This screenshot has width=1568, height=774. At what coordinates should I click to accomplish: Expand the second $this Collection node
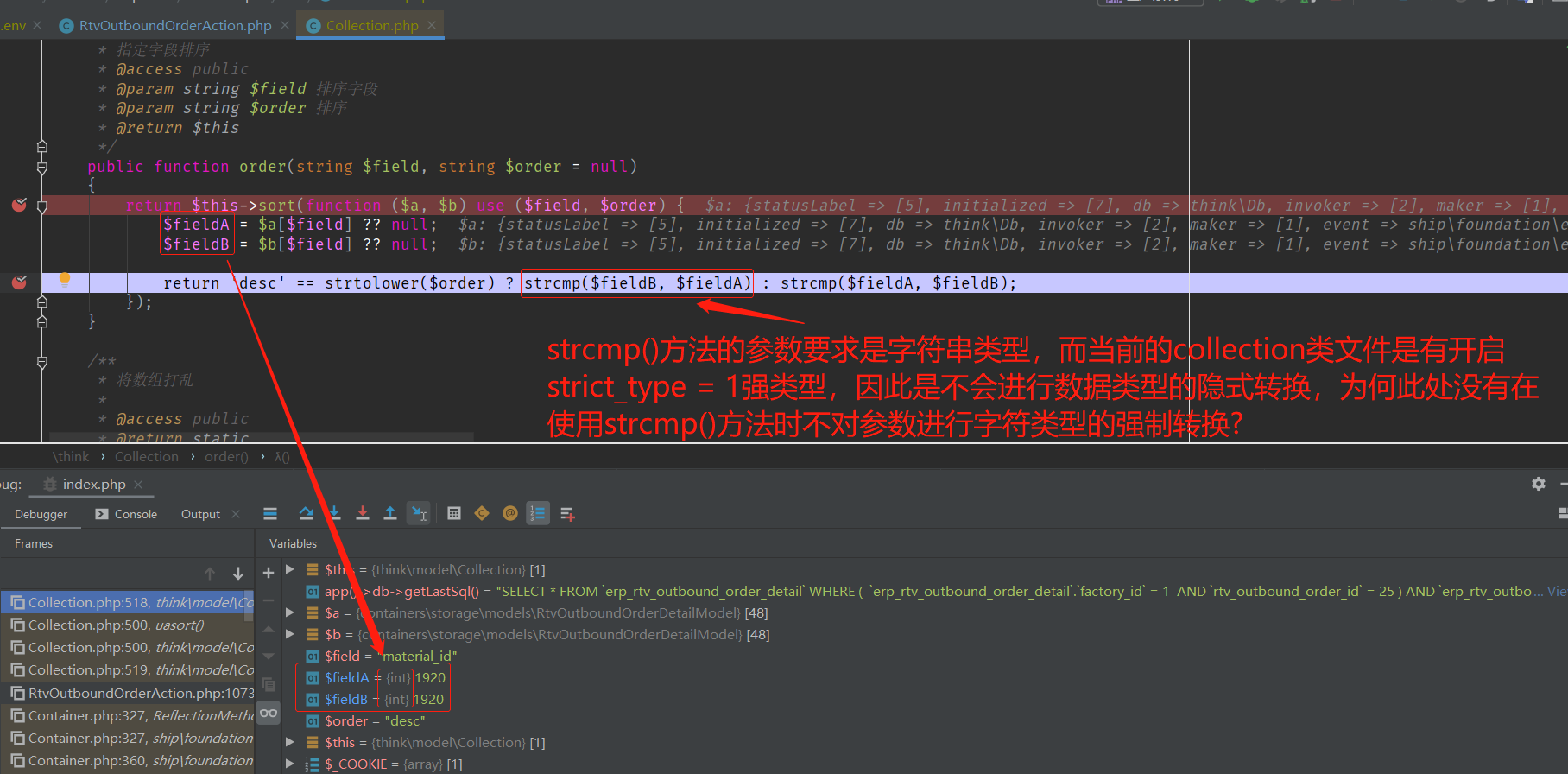click(290, 742)
